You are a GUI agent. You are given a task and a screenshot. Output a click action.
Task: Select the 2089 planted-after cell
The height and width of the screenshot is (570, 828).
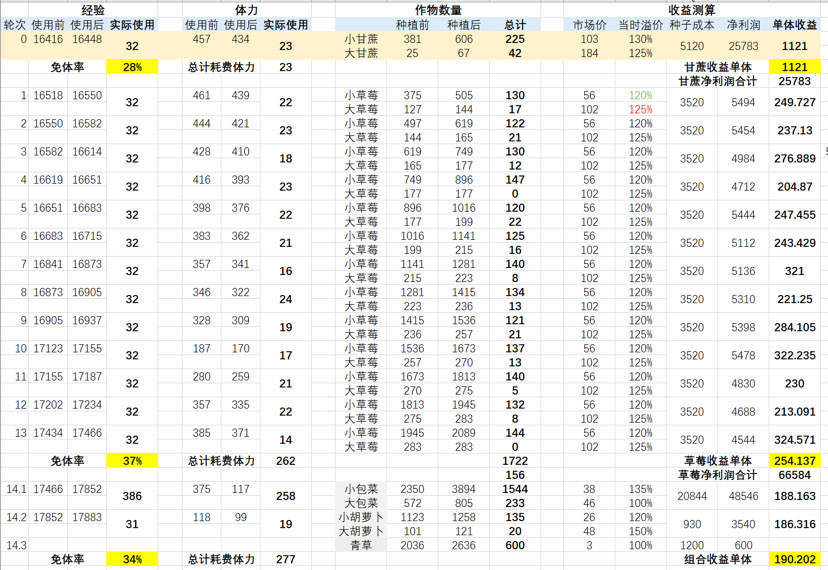click(x=464, y=433)
